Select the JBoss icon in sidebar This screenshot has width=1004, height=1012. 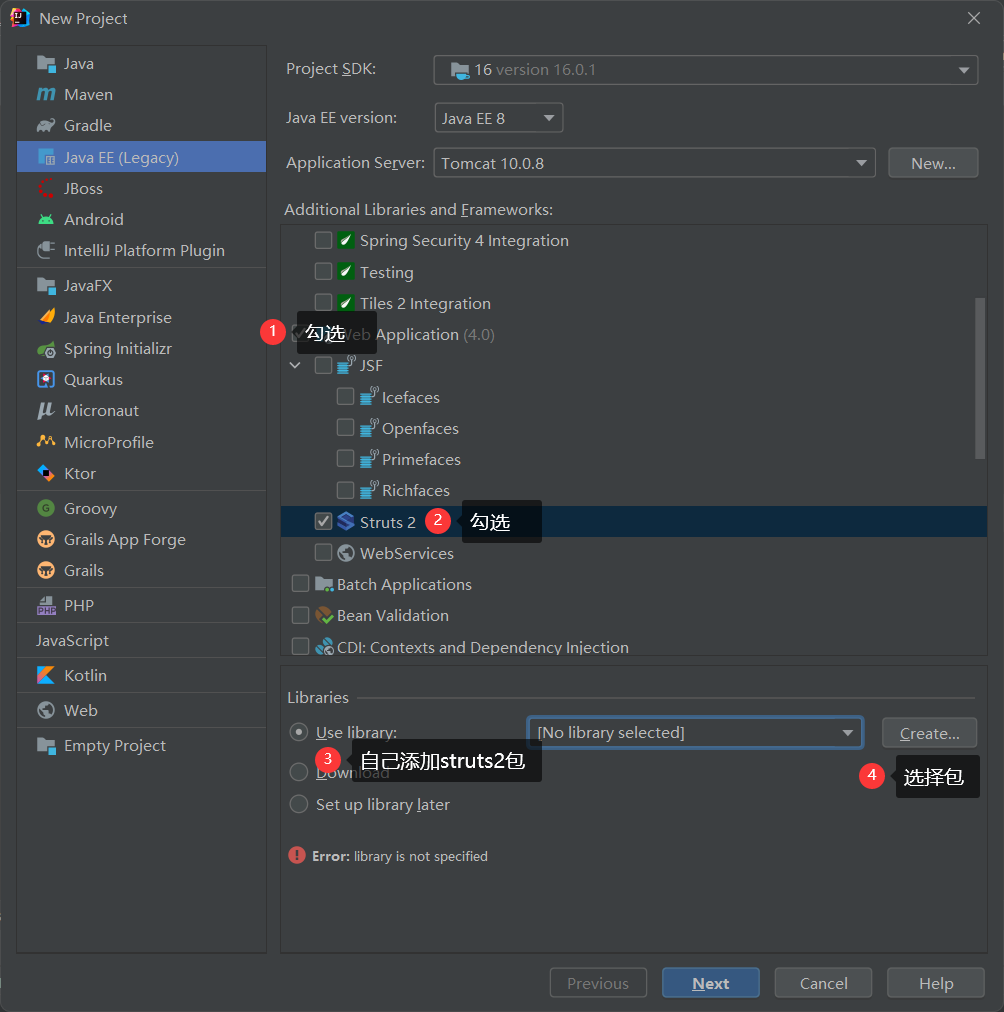pos(46,188)
